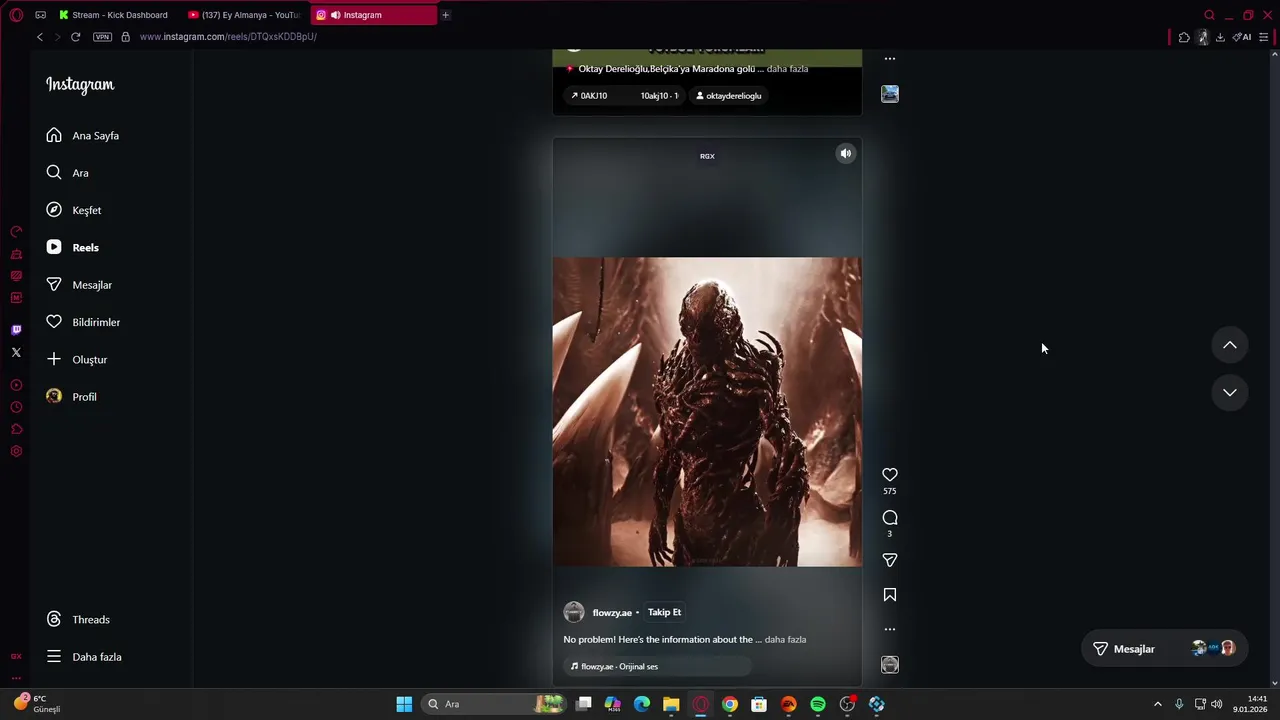Save the flowzy.ae reel with bookmark icon
Viewport: 1280px width, 720px height.
coord(890,595)
